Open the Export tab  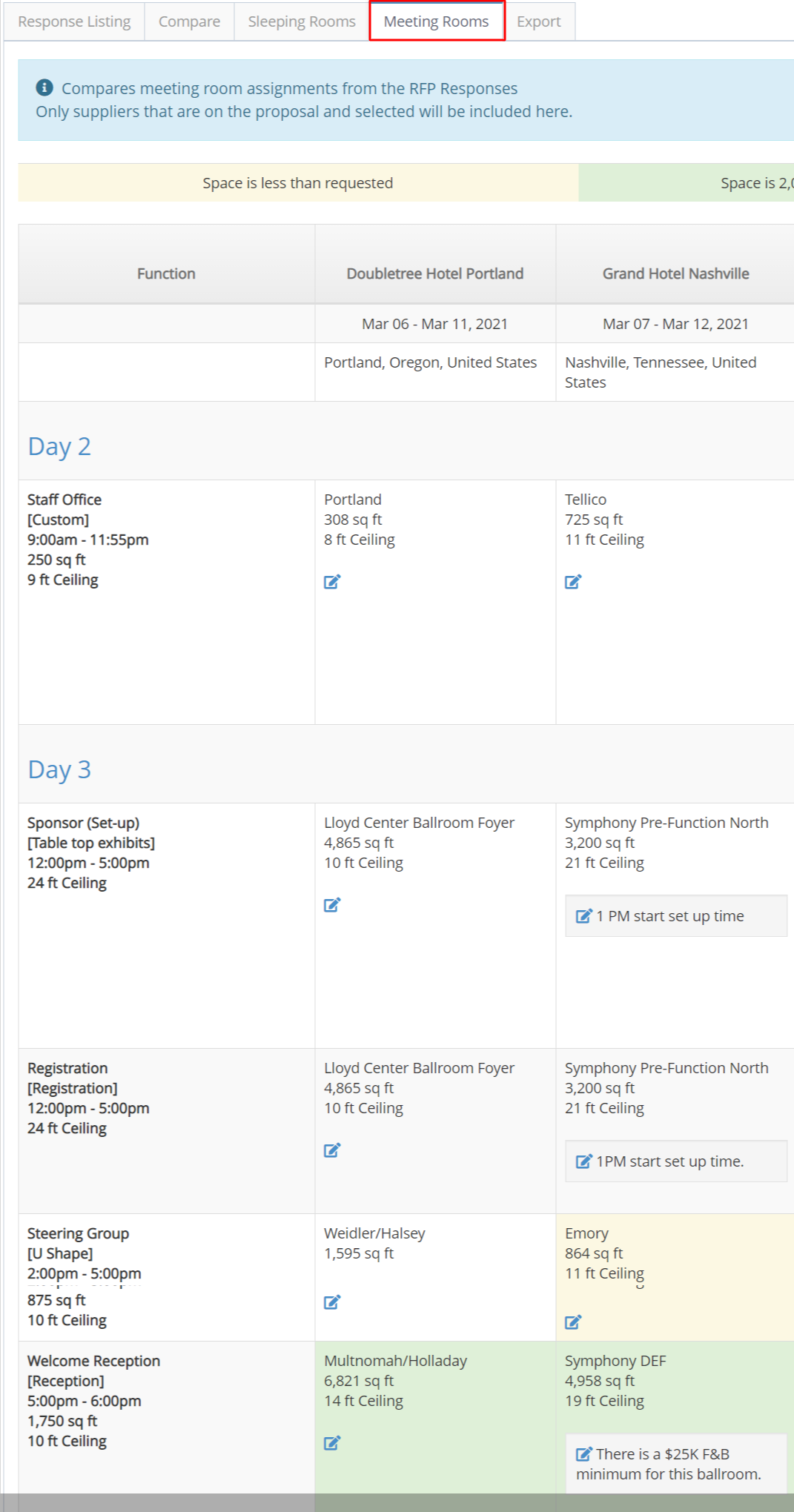tap(539, 21)
